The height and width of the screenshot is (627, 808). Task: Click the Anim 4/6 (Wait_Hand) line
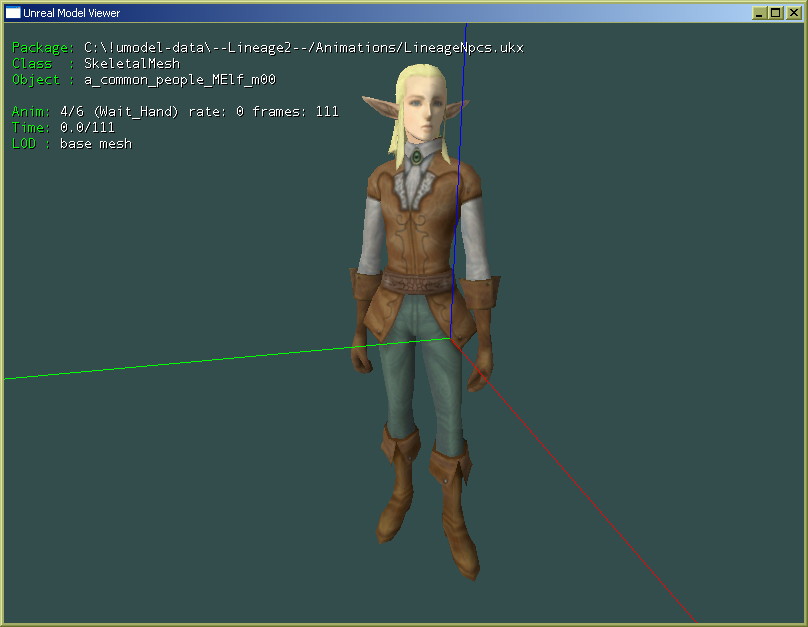click(x=175, y=112)
